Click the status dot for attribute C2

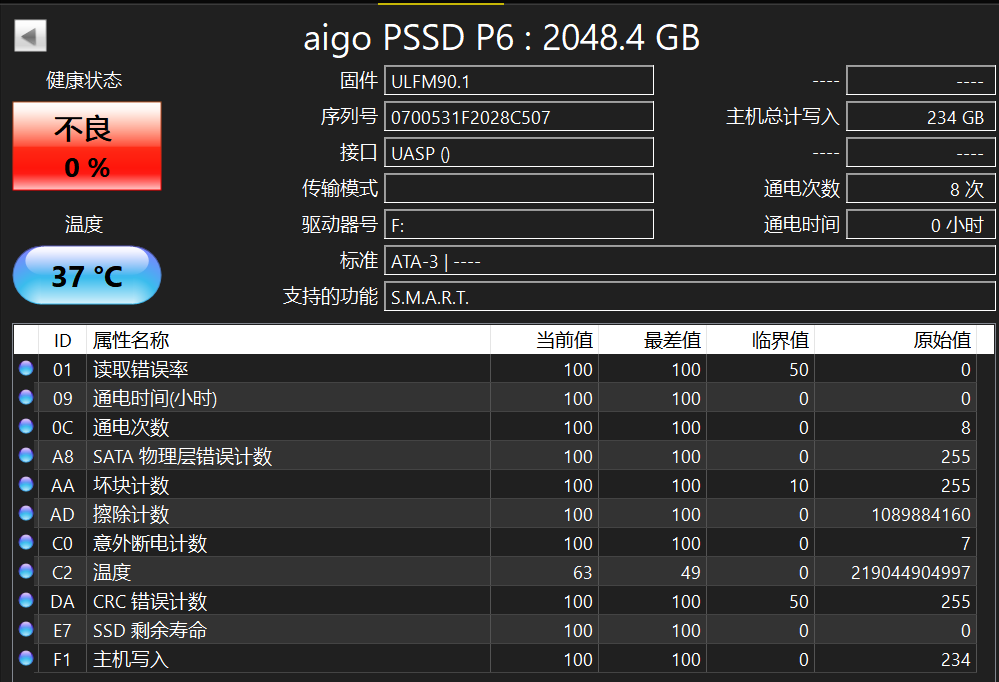pos(26,571)
